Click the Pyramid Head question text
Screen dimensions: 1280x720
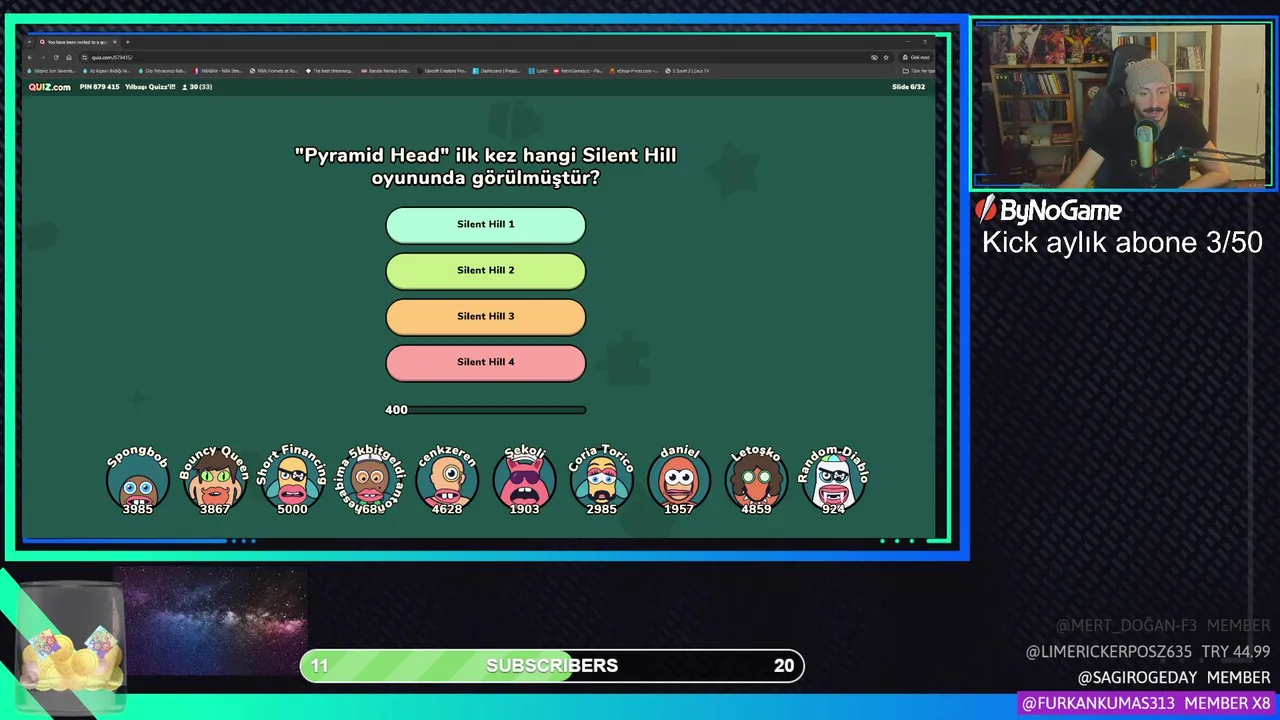tap(485, 167)
